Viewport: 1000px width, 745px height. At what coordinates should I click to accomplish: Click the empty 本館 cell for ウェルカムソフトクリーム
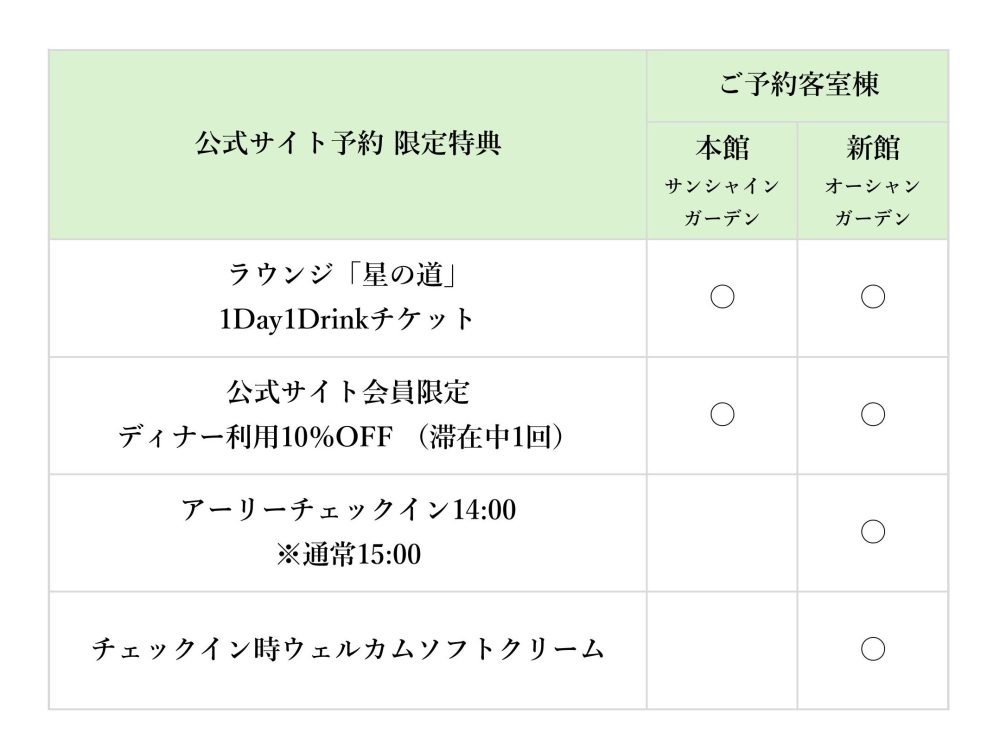click(x=722, y=650)
